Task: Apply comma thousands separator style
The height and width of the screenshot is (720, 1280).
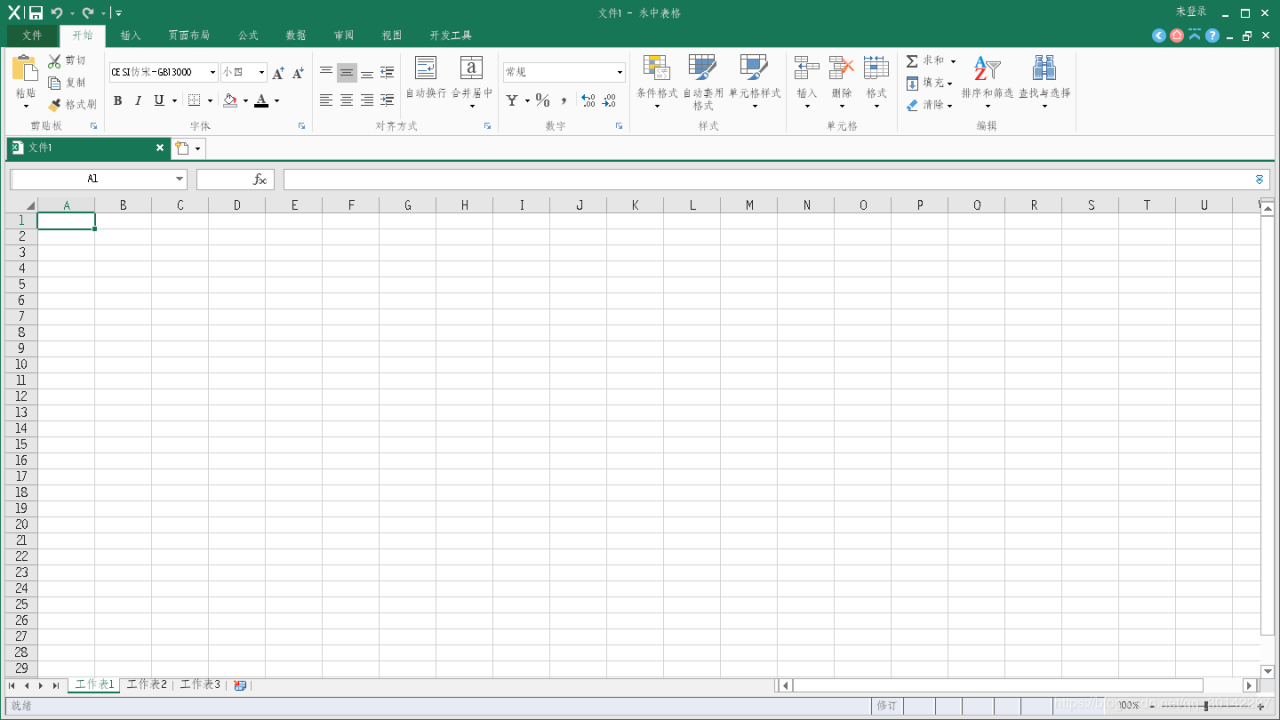Action: click(x=564, y=100)
